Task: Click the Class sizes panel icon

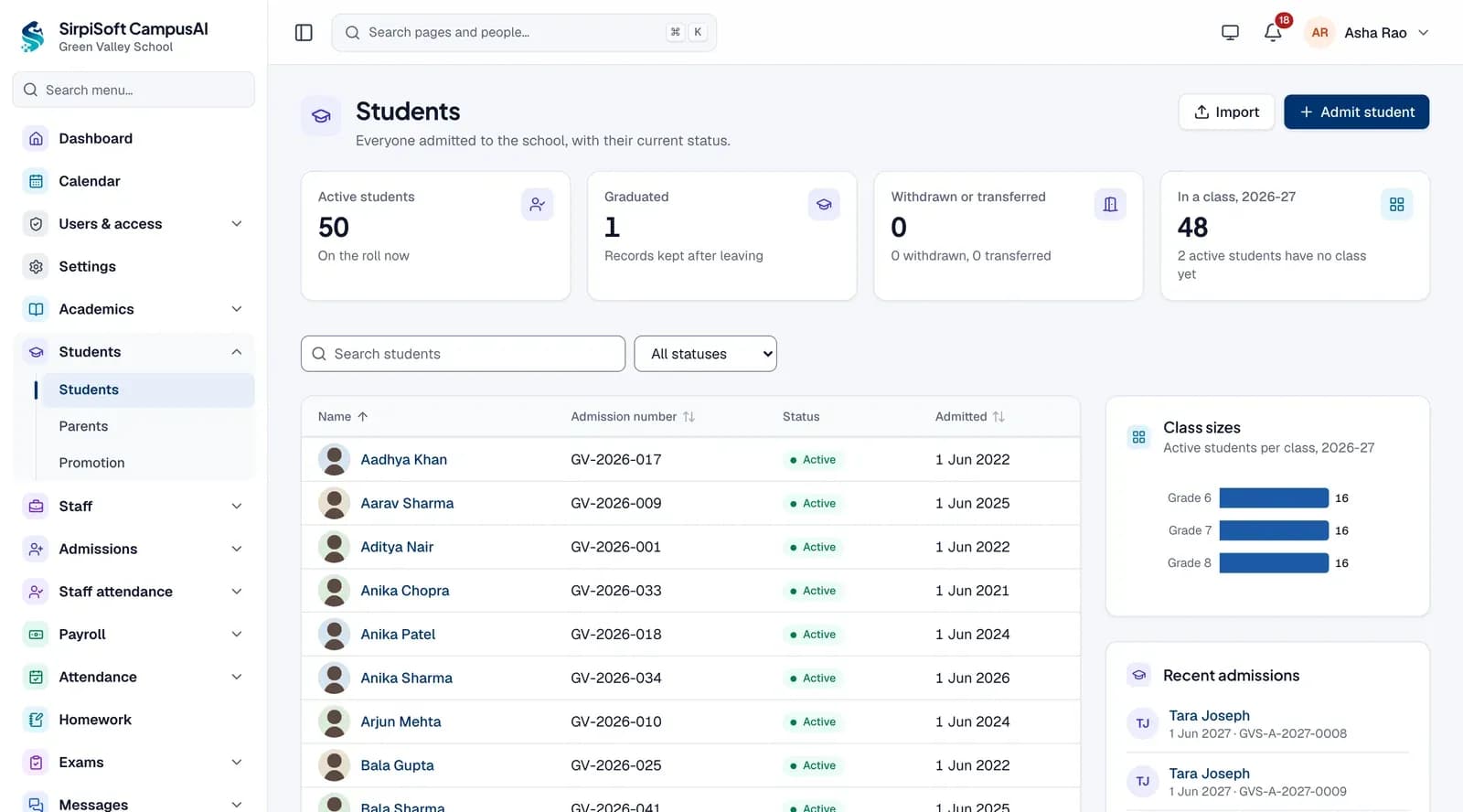Action: click(1138, 437)
